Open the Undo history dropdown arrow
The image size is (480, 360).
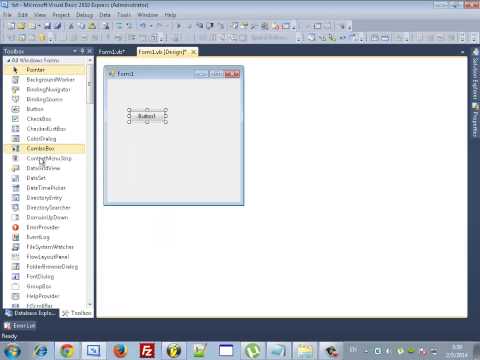[151, 26]
